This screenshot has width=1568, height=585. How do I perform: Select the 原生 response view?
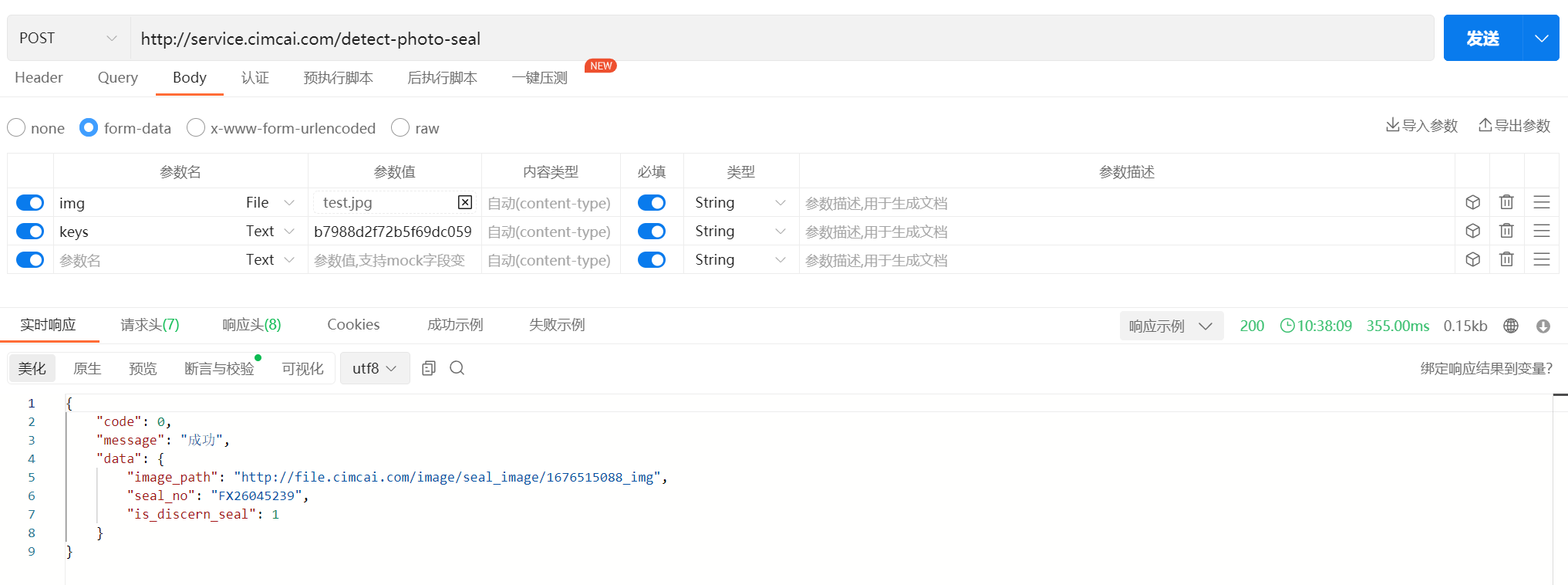pyautogui.click(x=87, y=368)
